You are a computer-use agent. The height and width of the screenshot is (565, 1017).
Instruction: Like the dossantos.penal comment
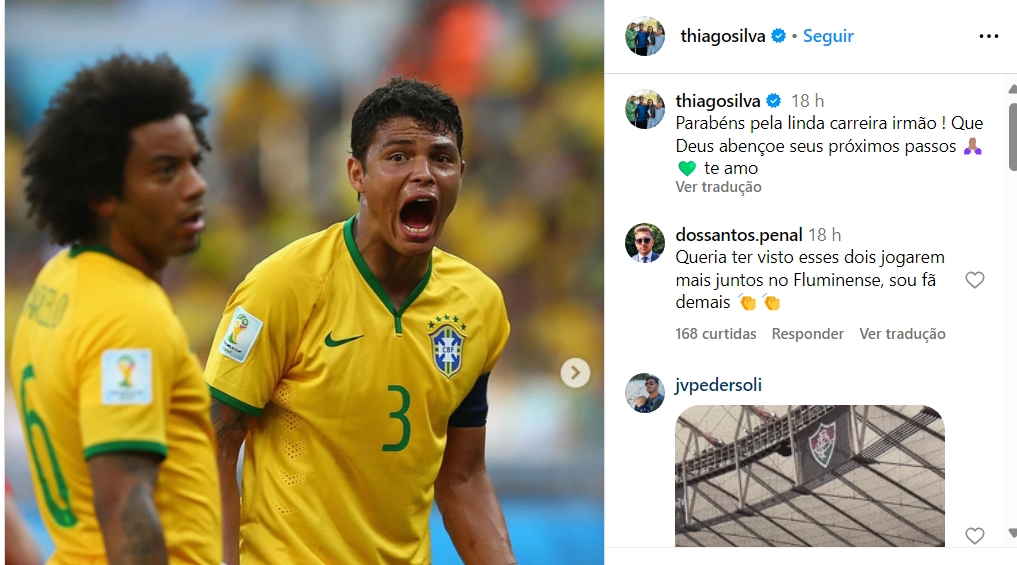[974, 280]
